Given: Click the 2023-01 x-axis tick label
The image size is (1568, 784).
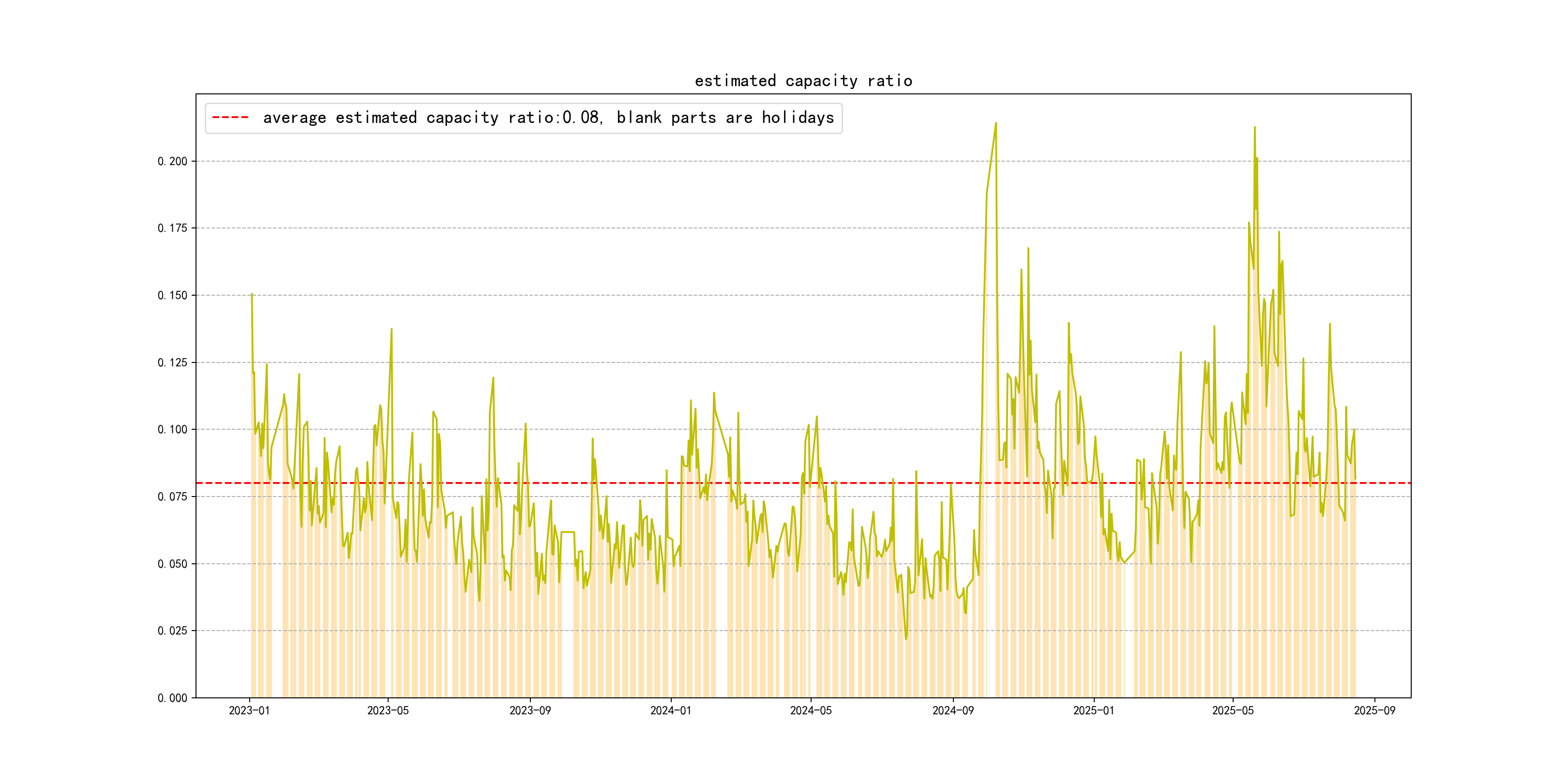Looking at the screenshot, I should 249,710.
